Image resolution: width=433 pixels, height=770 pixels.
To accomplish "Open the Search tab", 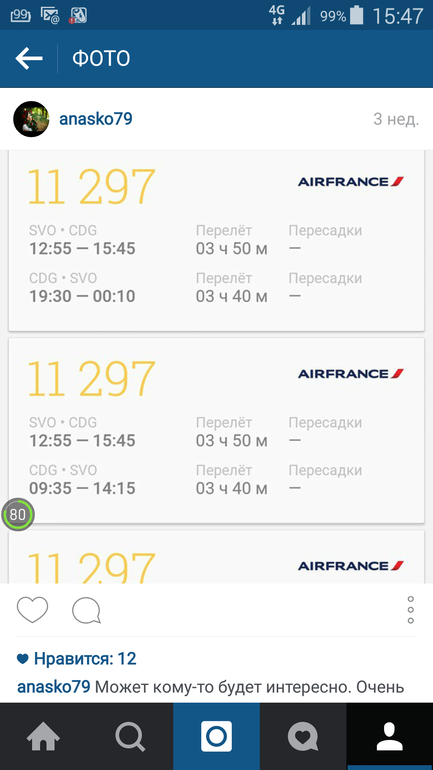I will point(130,736).
